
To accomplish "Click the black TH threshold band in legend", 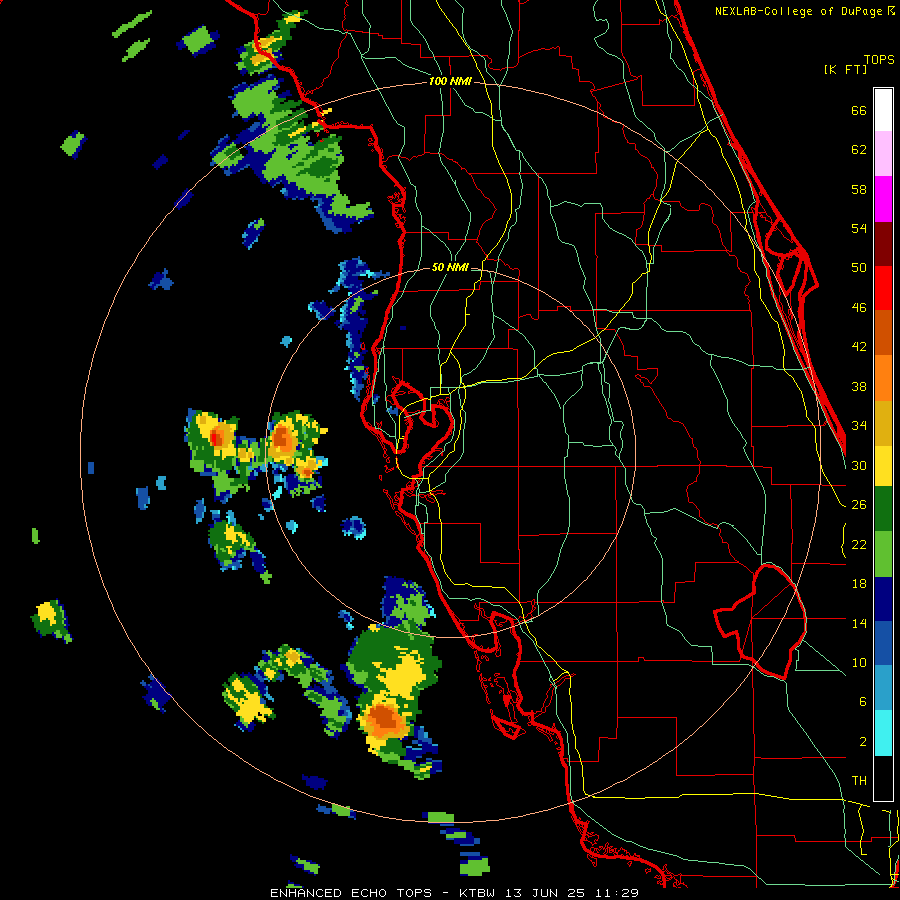I will point(883,778).
